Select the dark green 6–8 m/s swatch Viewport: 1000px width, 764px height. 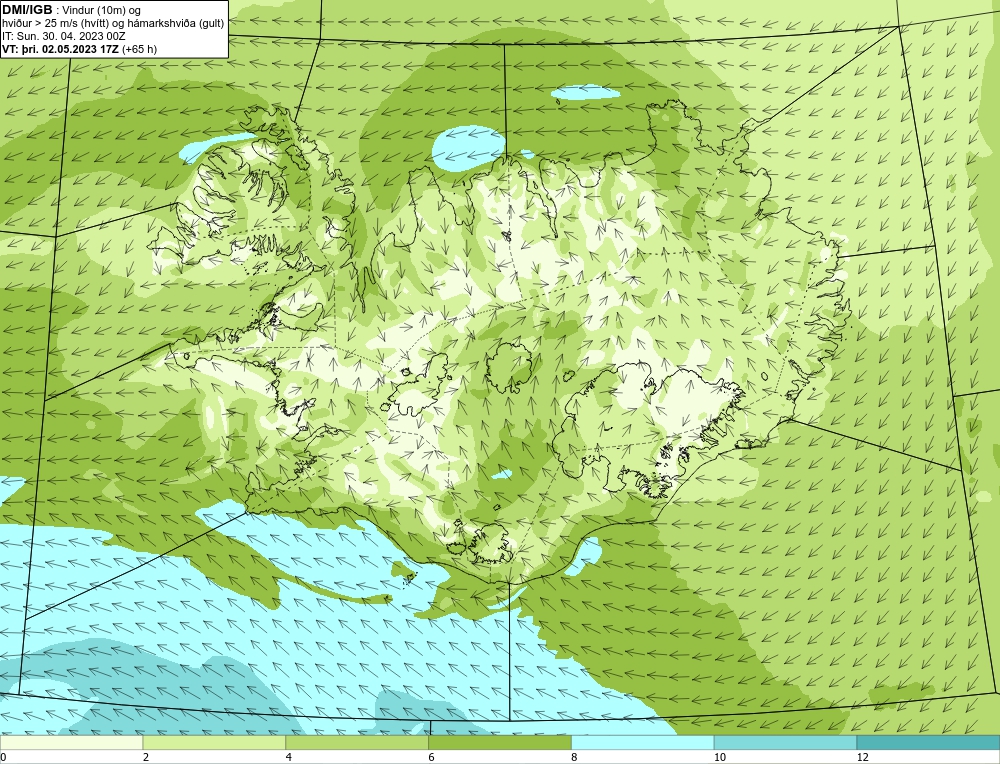(x=500, y=742)
